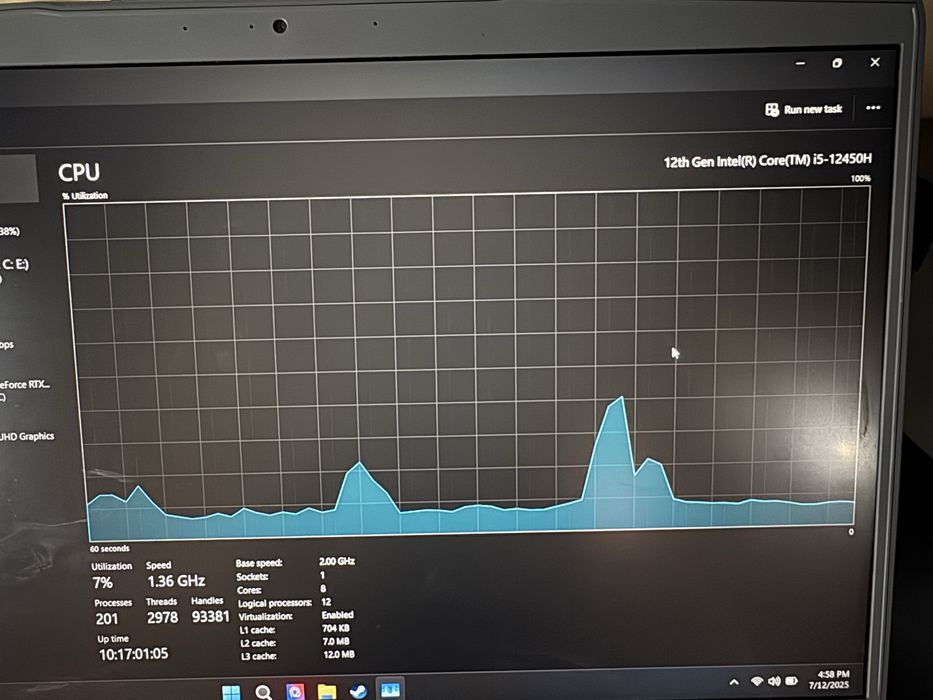Launch Steam from the taskbar
Image resolution: width=933 pixels, height=700 pixels.
click(x=358, y=691)
